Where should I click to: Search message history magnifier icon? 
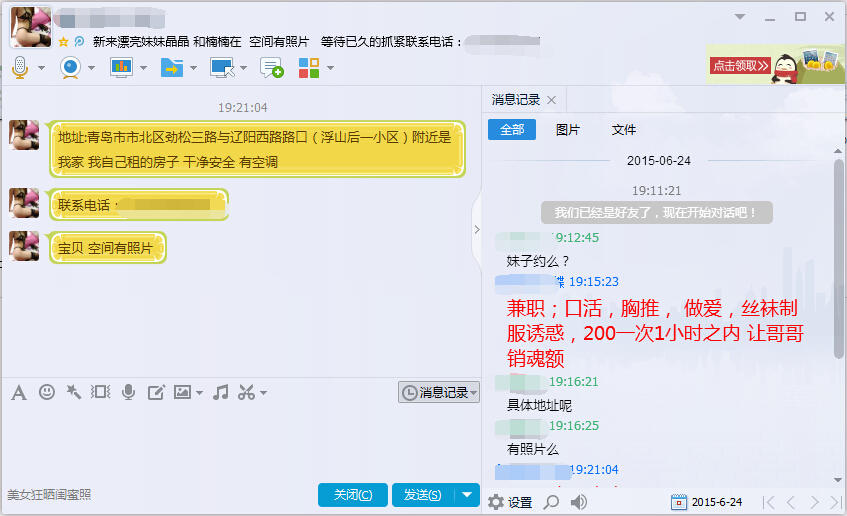[x=551, y=502]
